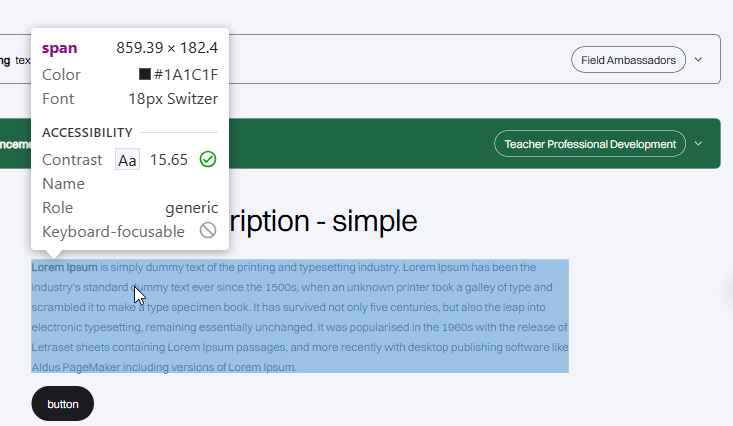Click the "ription - simple" heading
Image resolution: width=733 pixels, height=426 pixels.
point(323,222)
